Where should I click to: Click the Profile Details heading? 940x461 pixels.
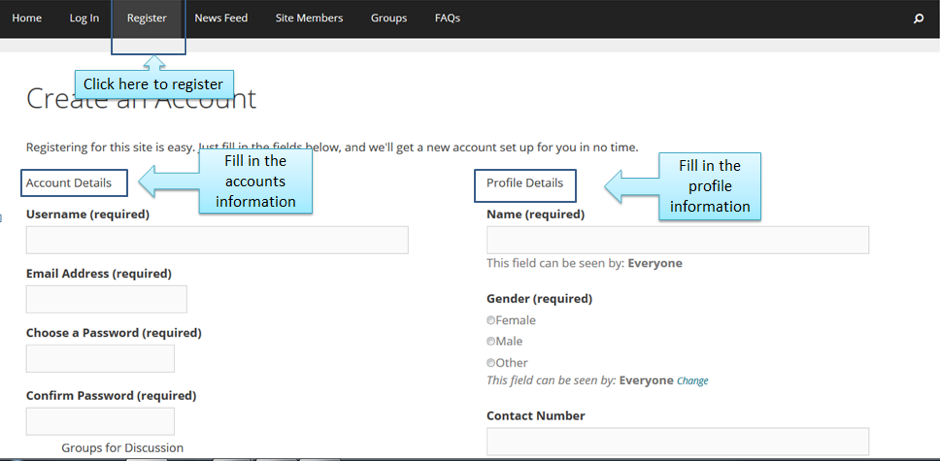click(x=525, y=183)
